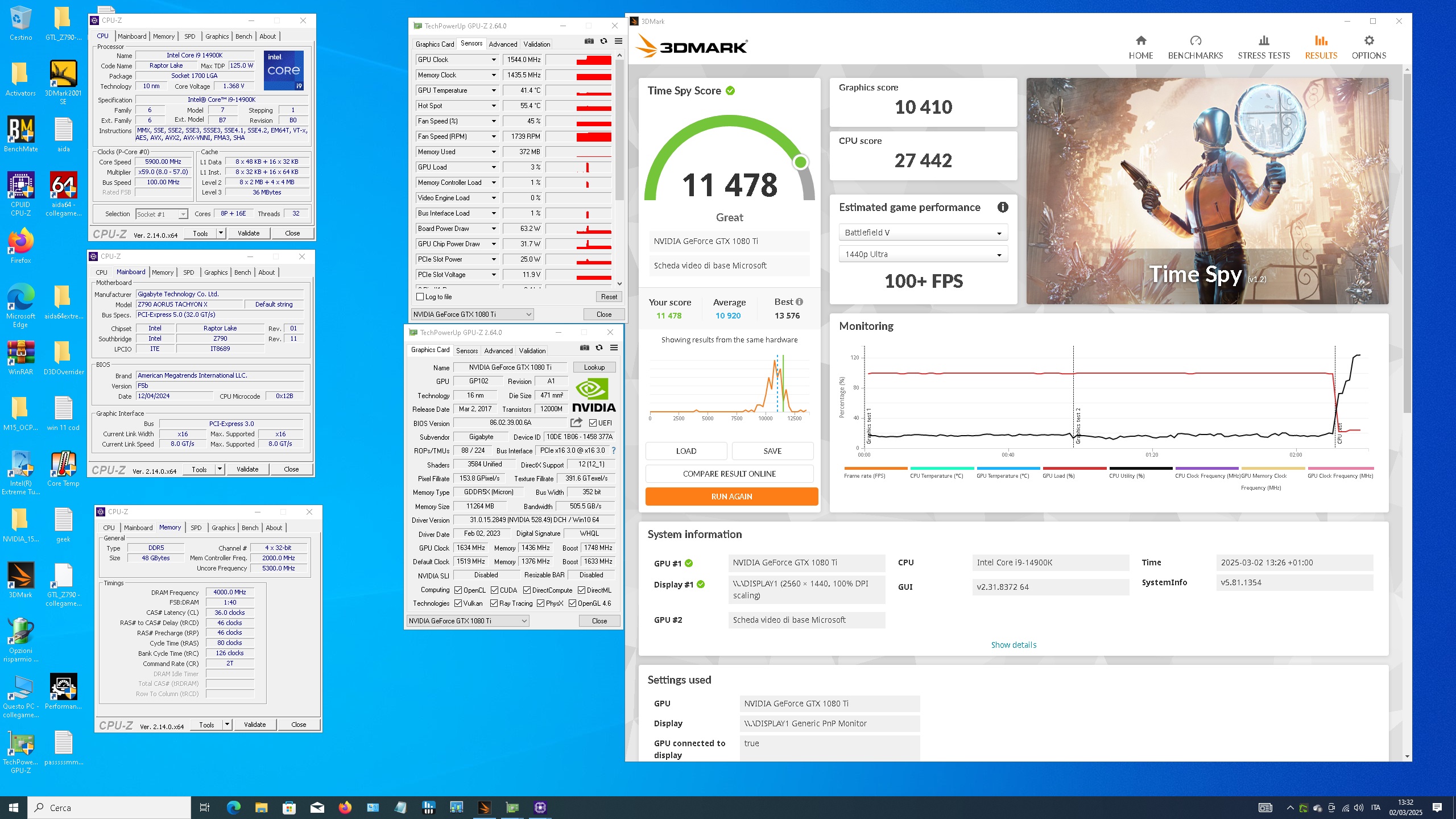Open GPU selector dropdown in GPU-Z Graphics Card window
The height and width of the screenshot is (819, 1456).
click(468, 621)
